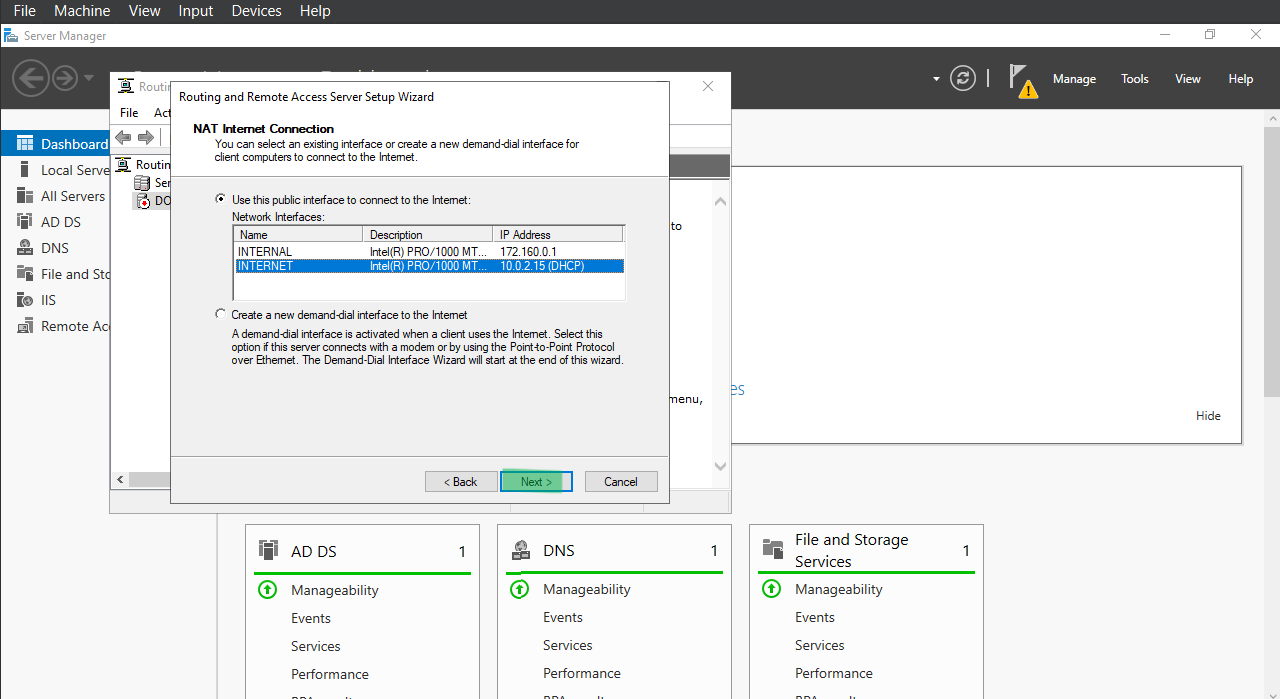Open dropdown arrow beside refresh icon
Viewport: 1280px width, 699px height.
937,79
